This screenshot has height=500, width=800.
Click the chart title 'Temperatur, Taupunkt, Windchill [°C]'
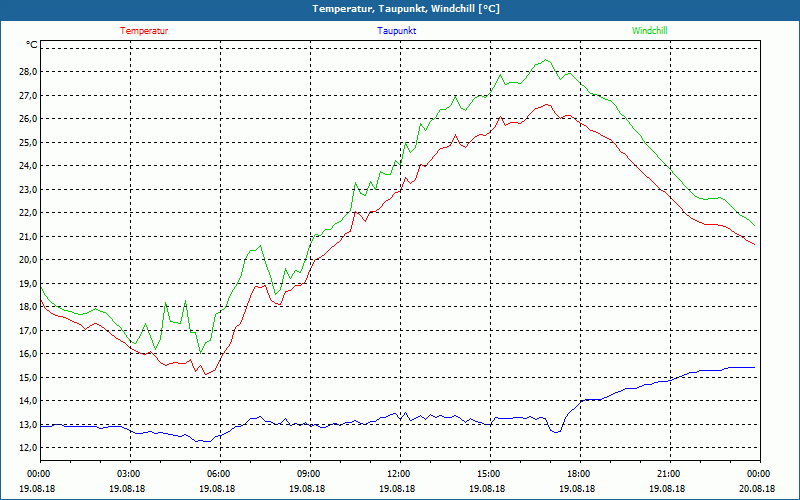click(x=406, y=9)
